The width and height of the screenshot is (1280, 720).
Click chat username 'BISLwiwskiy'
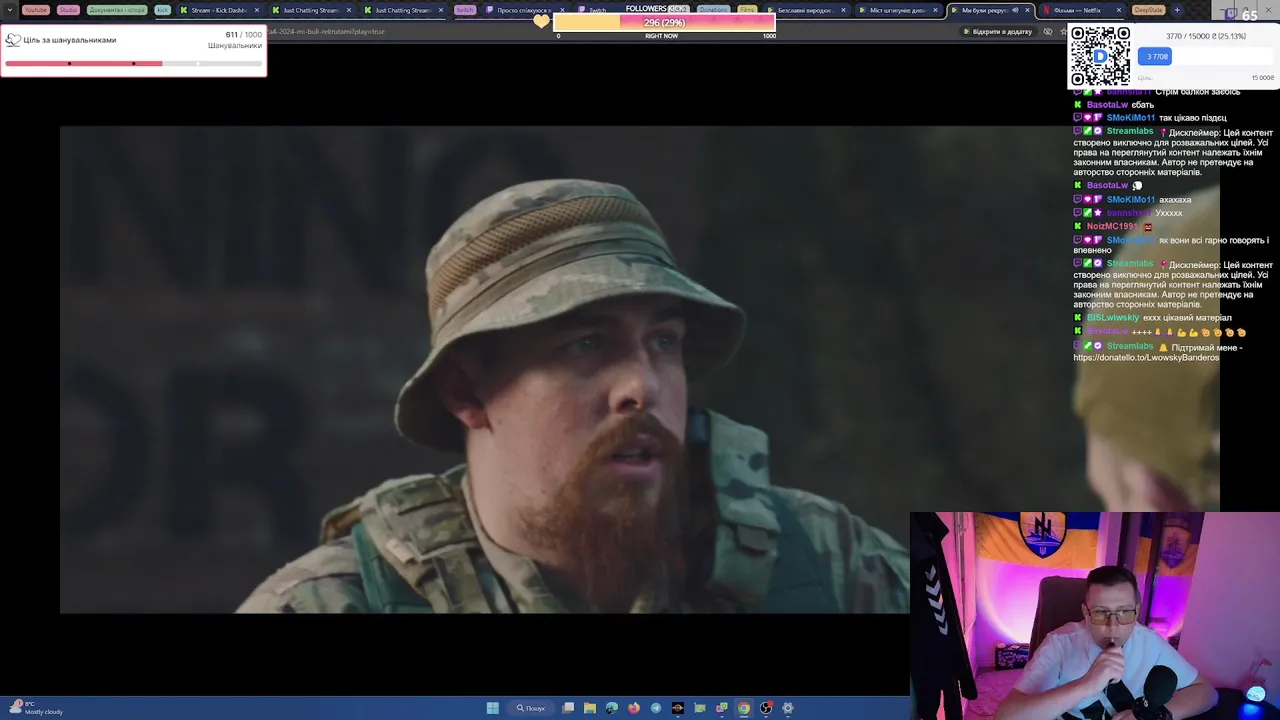pyautogui.click(x=1112, y=318)
